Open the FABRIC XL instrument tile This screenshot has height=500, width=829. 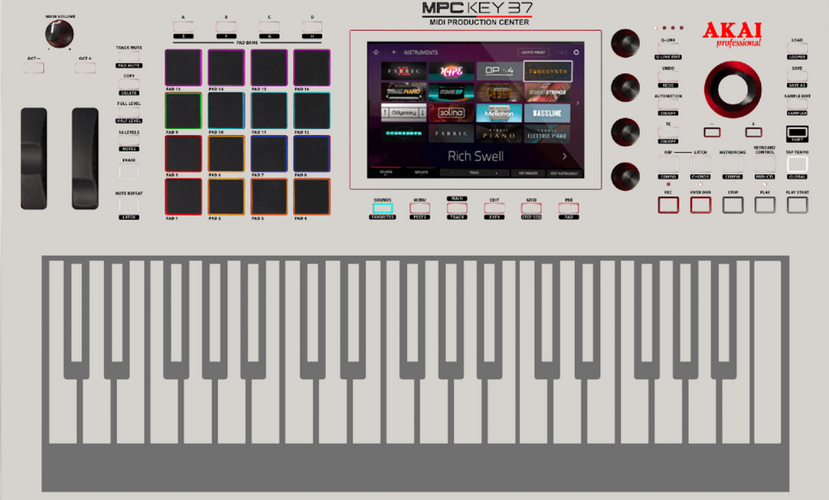pyautogui.click(x=403, y=71)
